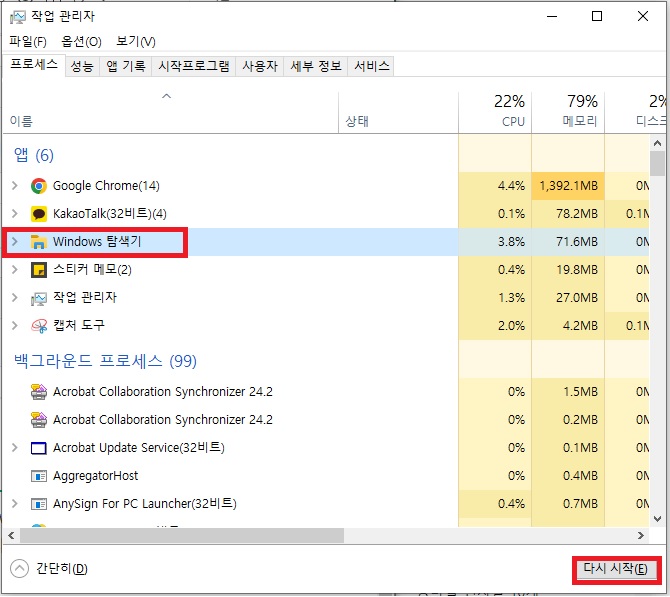
Task: Maximize the 작업 관리자 window
Action: point(597,17)
